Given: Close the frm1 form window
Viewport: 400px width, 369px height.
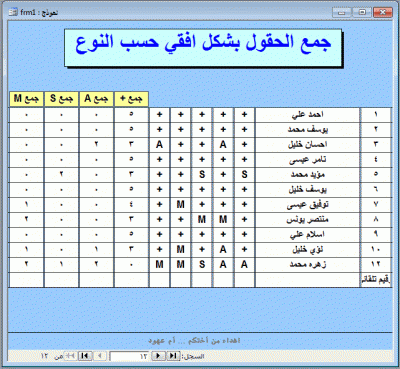Looking at the screenshot, I should 383,12.
